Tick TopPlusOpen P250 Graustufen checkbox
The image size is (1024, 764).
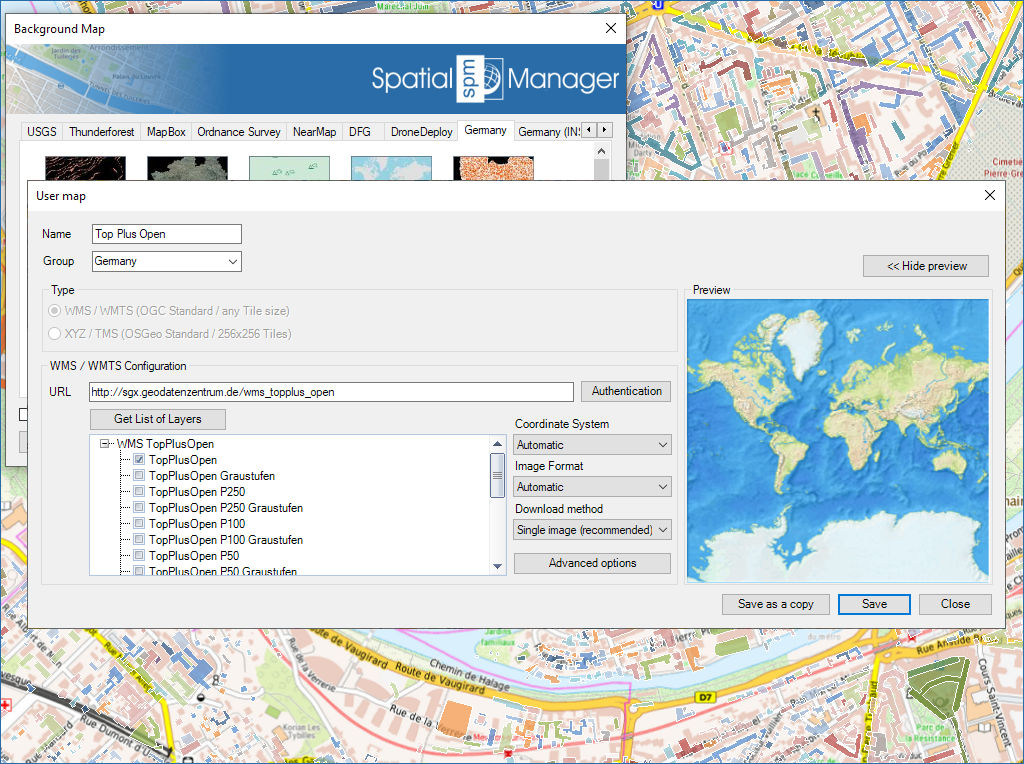139,507
